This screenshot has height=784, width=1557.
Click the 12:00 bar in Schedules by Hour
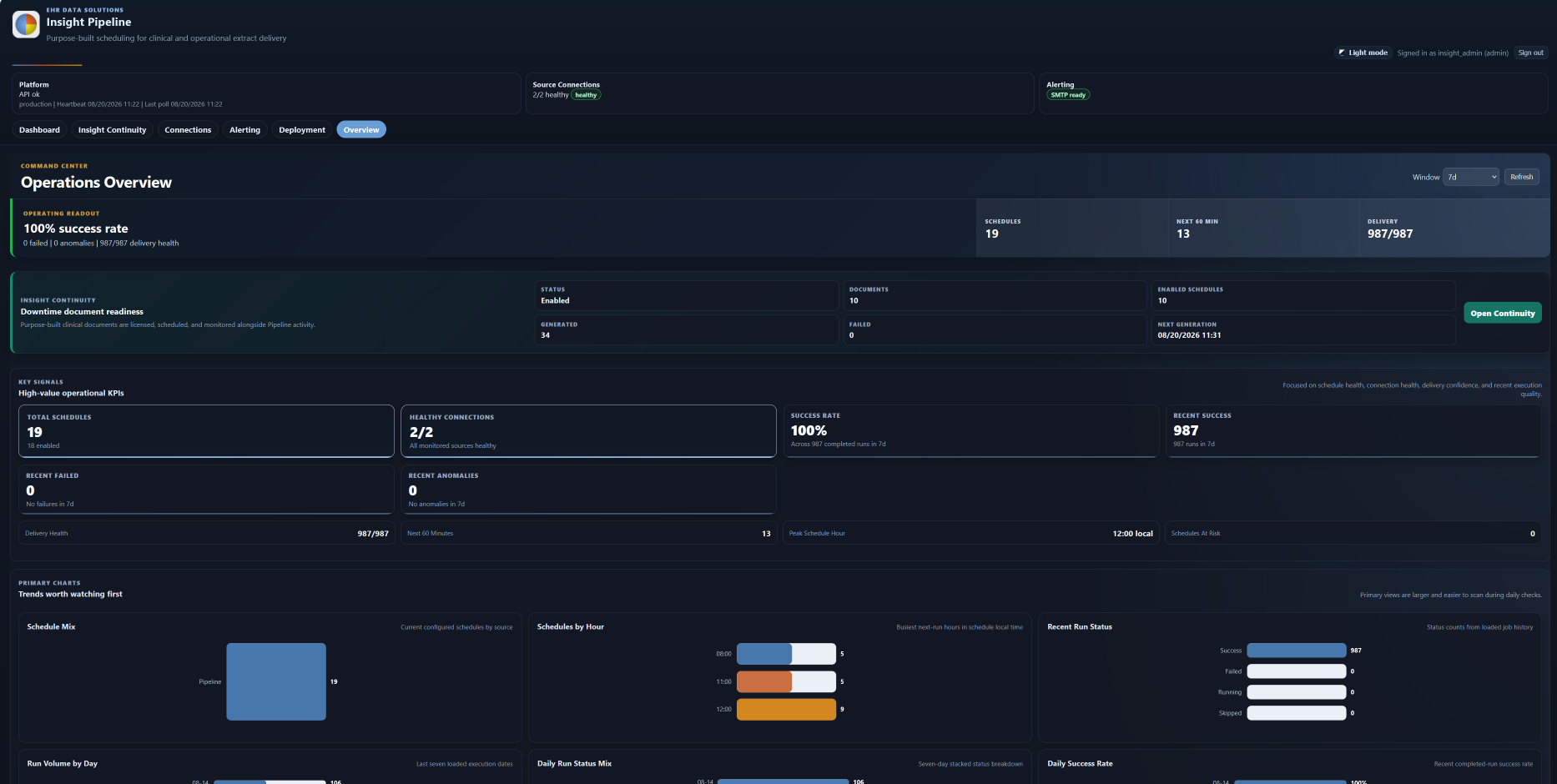[786, 709]
